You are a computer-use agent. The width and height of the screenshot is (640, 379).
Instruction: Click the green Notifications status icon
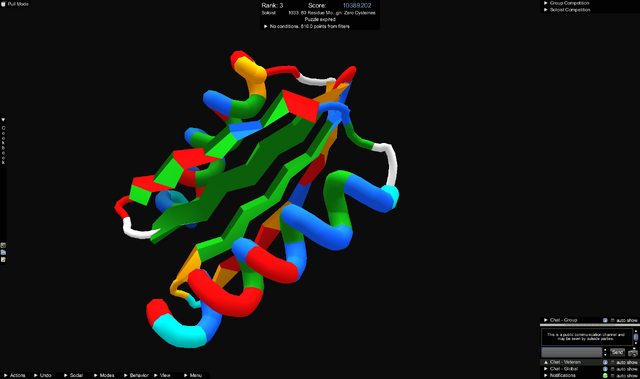click(605, 375)
